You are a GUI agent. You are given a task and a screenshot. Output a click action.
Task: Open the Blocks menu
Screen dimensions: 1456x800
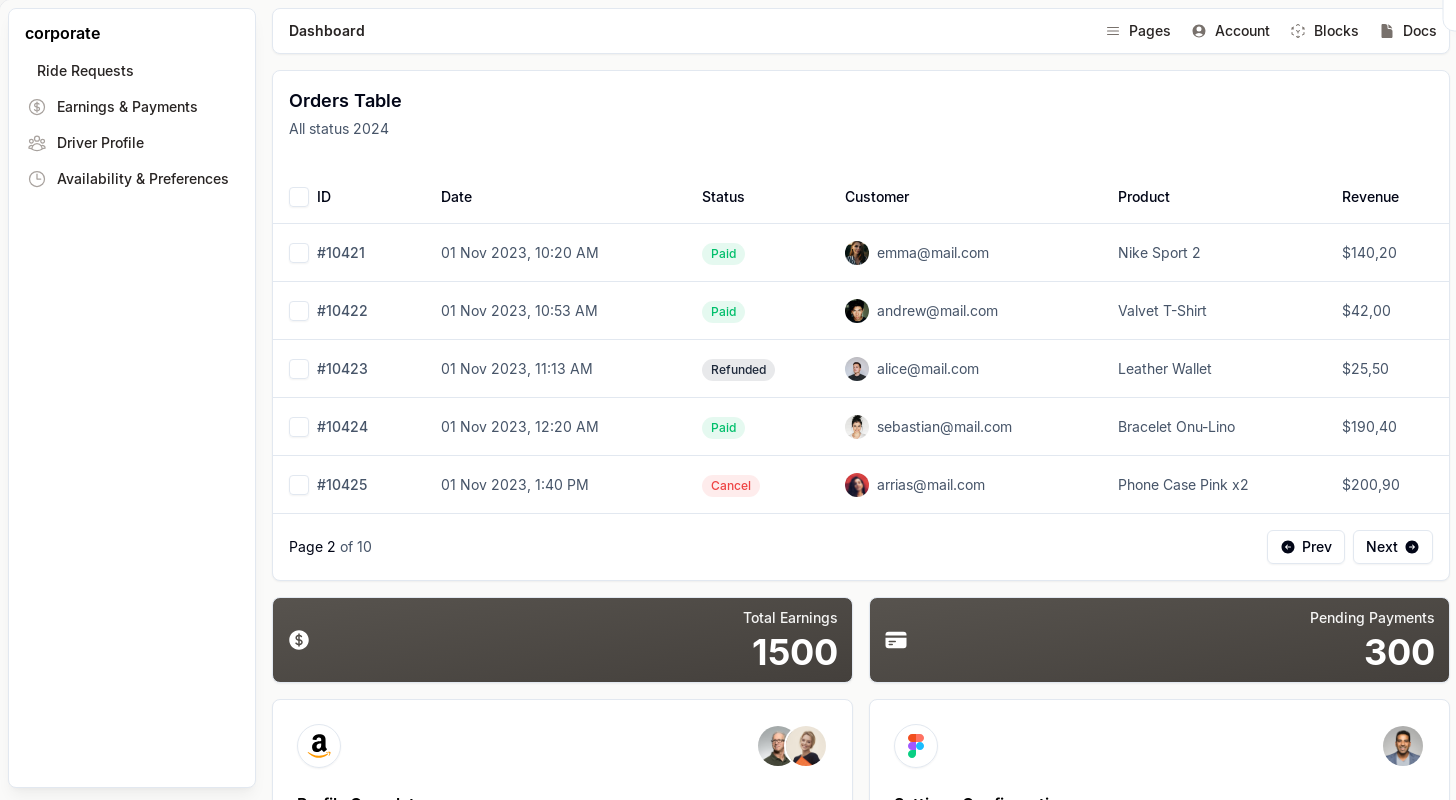[1324, 31]
